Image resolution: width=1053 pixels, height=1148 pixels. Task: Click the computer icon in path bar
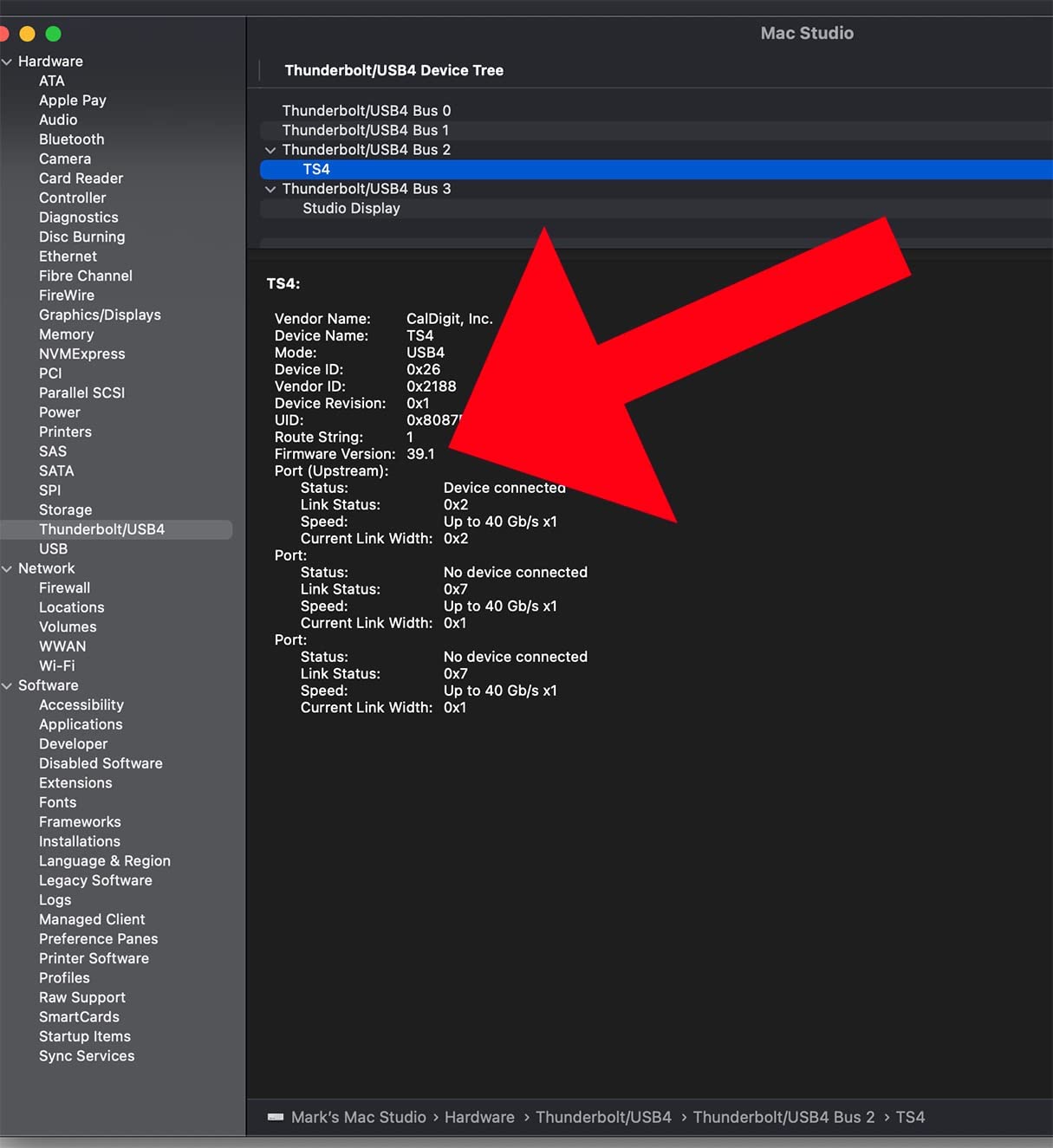[x=276, y=1117]
